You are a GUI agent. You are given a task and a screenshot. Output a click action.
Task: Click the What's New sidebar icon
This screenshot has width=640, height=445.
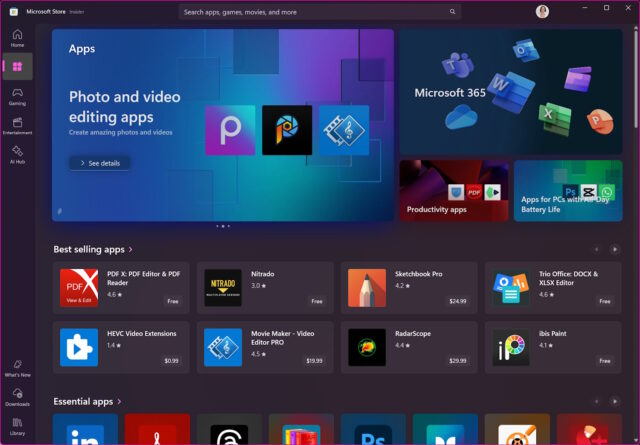click(17, 367)
